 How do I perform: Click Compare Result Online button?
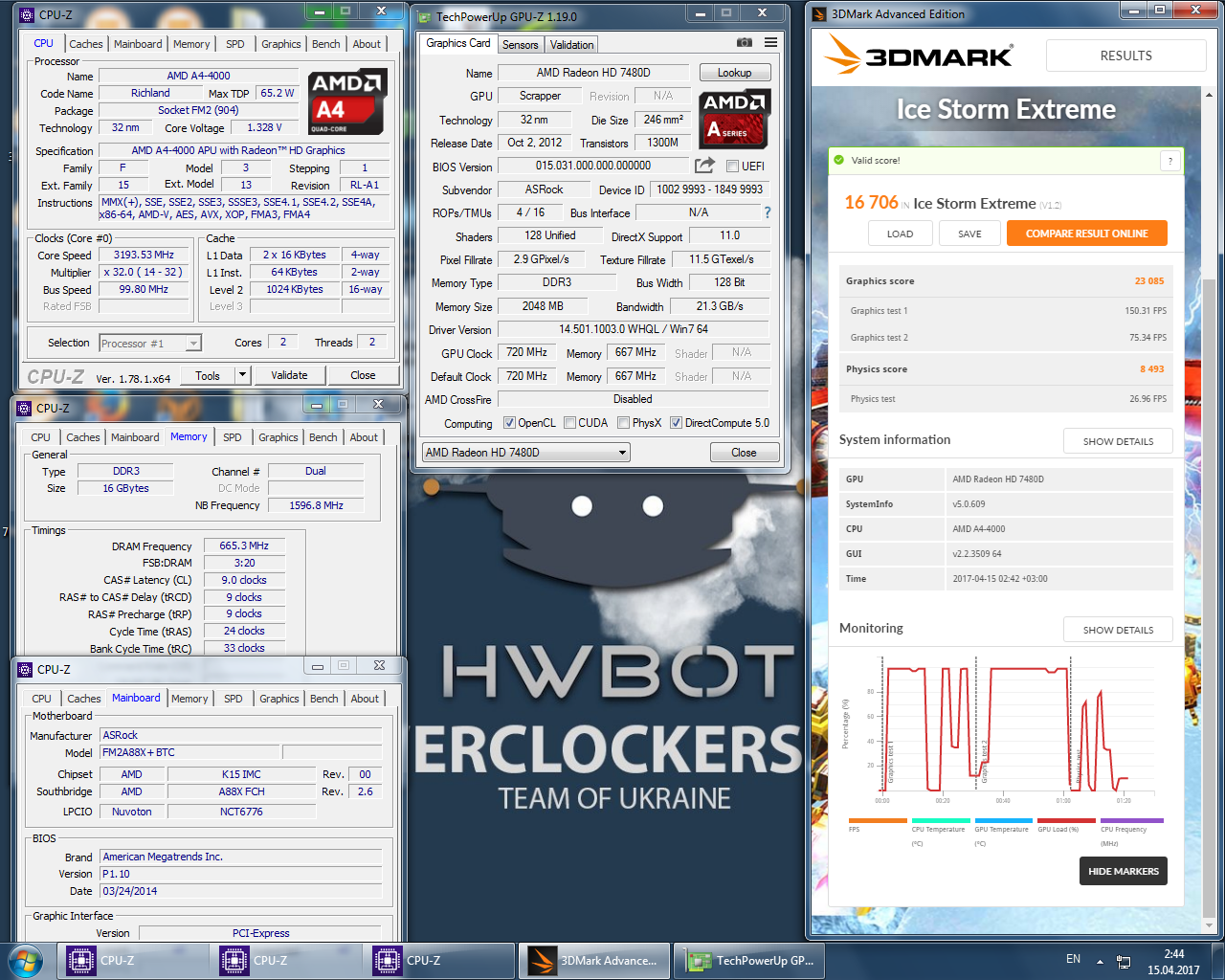[1086, 234]
